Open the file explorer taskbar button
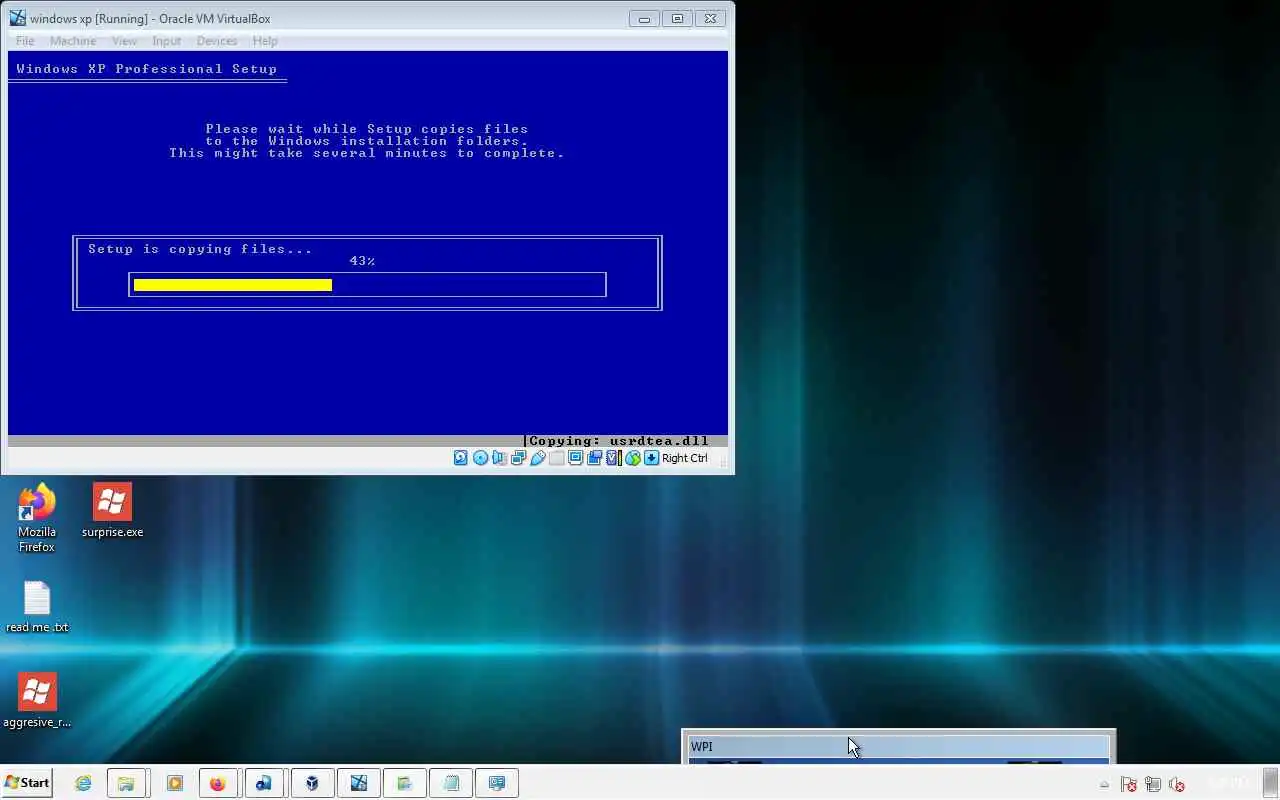This screenshot has width=1280, height=800. coord(127,783)
